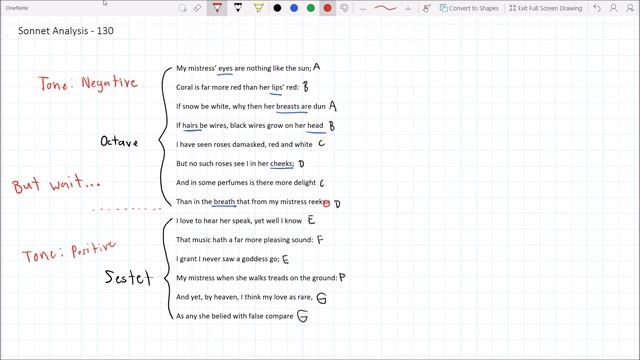Click the OneNote app title

17,8
